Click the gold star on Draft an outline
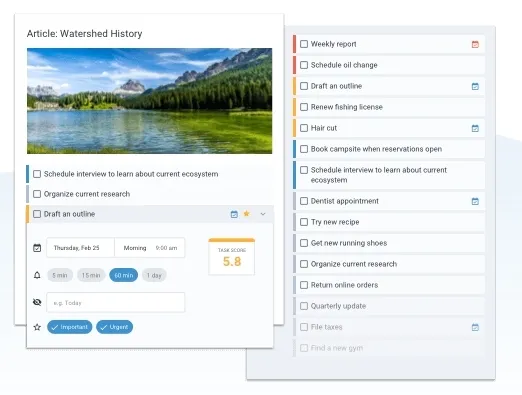Viewport: 522px width, 395px height. (246, 213)
